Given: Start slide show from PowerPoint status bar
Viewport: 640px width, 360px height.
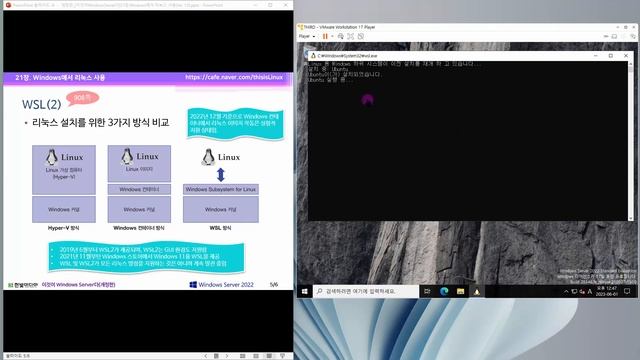Looking at the screenshot, I should click(x=282, y=356).
